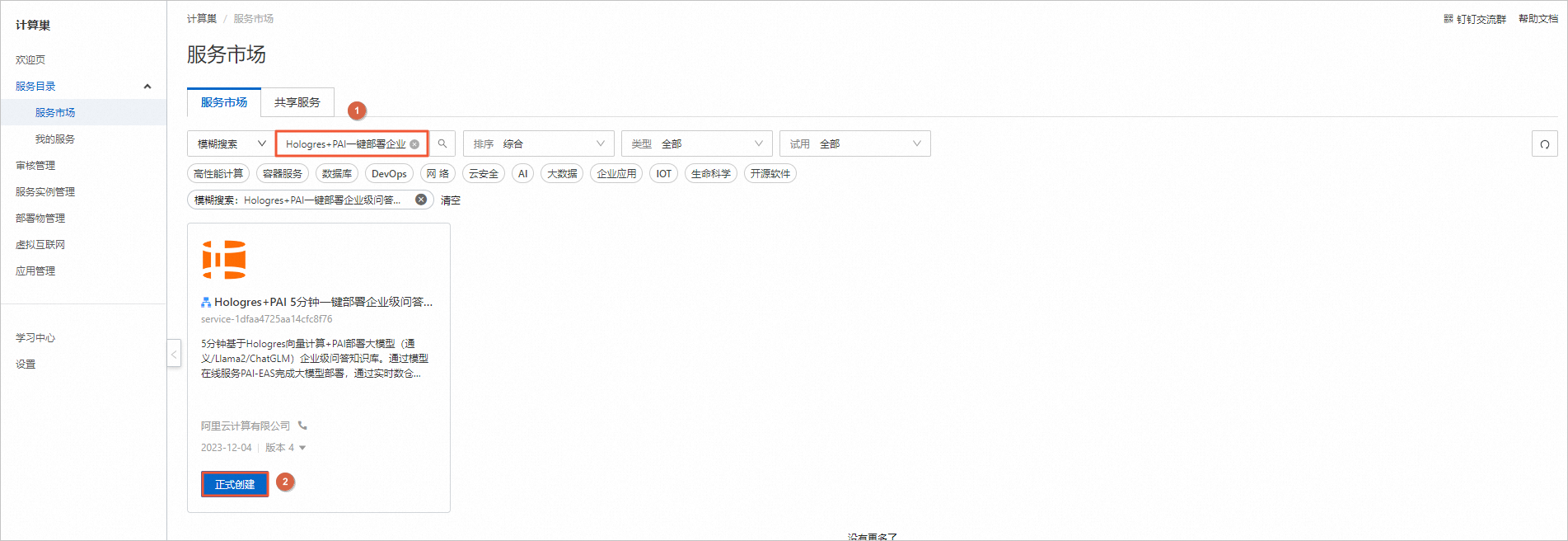Select 服务市场 in the sidebar

point(55,112)
